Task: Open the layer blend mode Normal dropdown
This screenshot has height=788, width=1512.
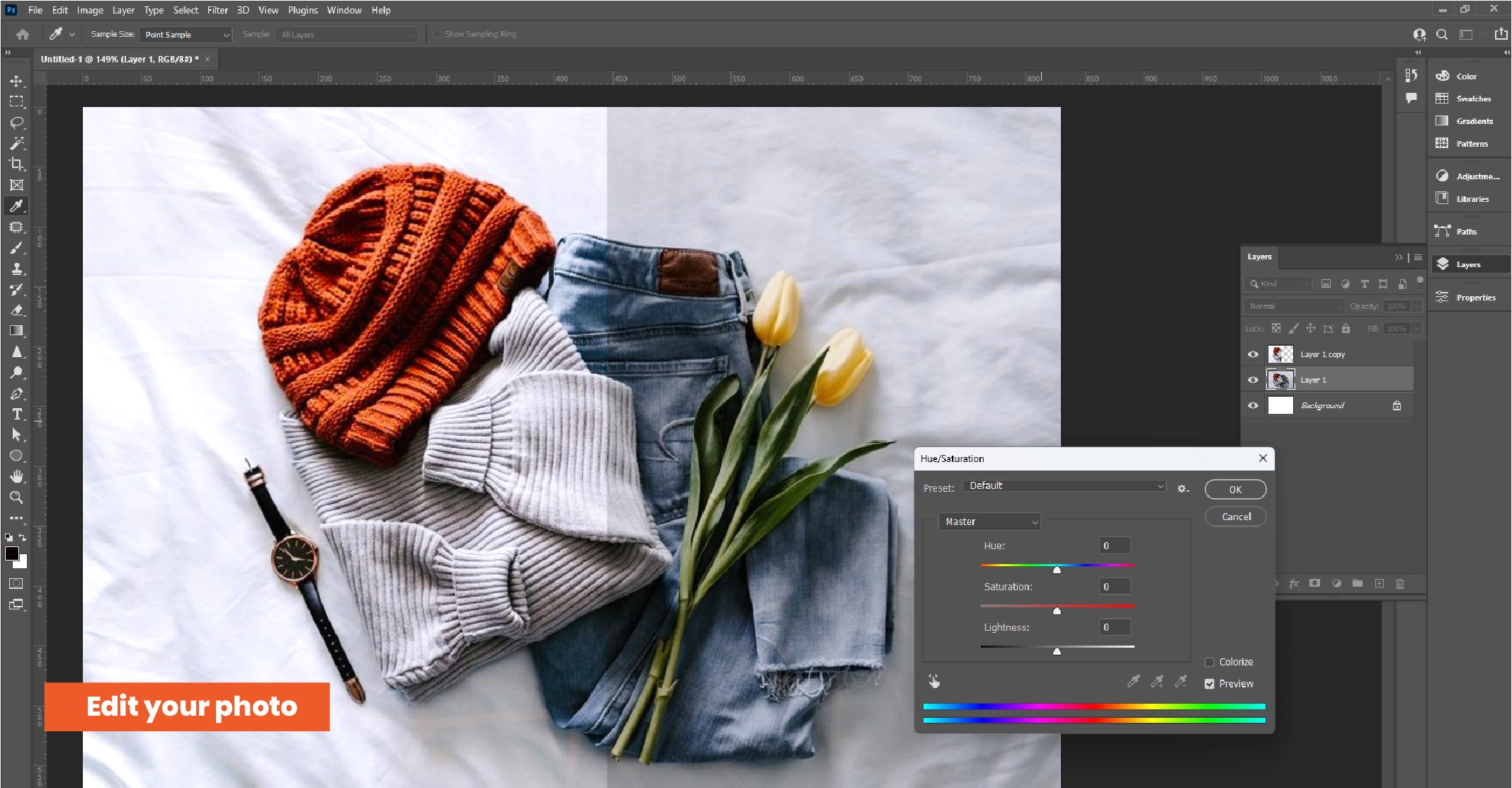Action: pyautogui.click(x=1295, y=306)
